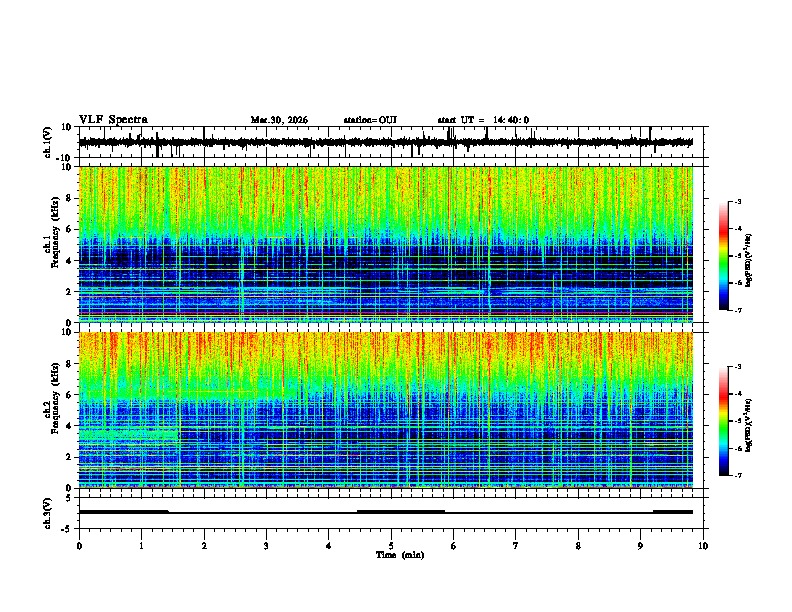This screenshot has width=792, height=612.
Task: Click the "-7" label on ch.1 color scale
Action: [738, 310]
